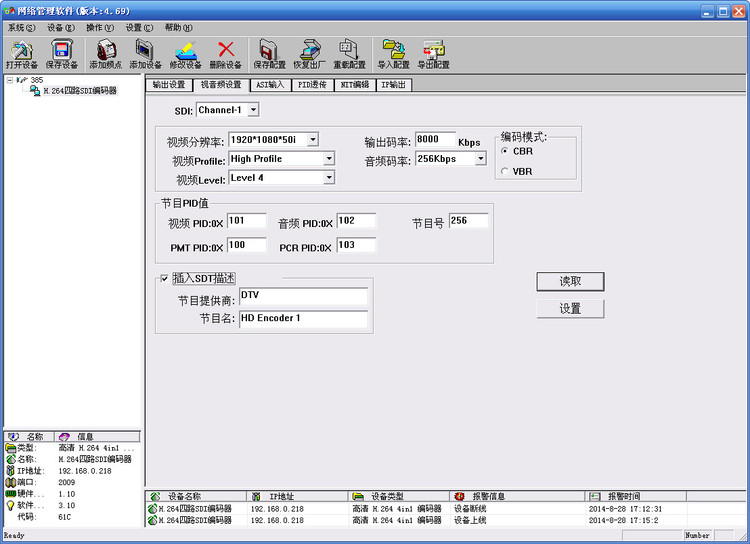Switch to the 输出设置 tab
The height and width of the screenshot is (544, 750).
(x=169, y=85)
